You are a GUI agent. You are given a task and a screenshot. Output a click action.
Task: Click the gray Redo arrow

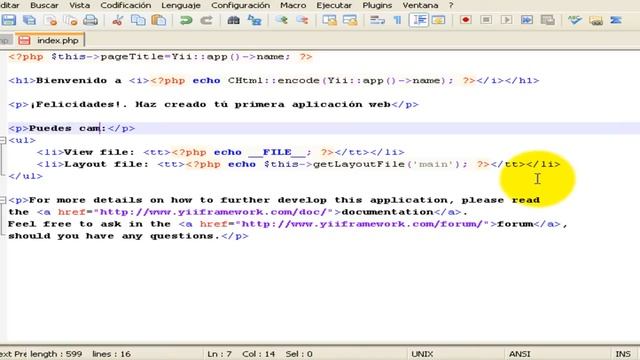pyautogui.click(x=207, y=20)
